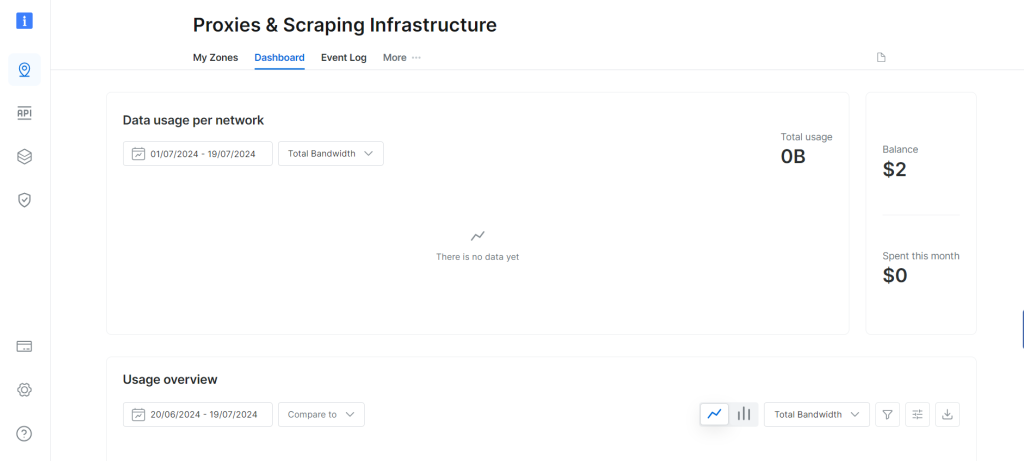This screenshot has height=461, width=1024.
Task: Open the chart settings sliders icon
Action: tap(918, 414)
